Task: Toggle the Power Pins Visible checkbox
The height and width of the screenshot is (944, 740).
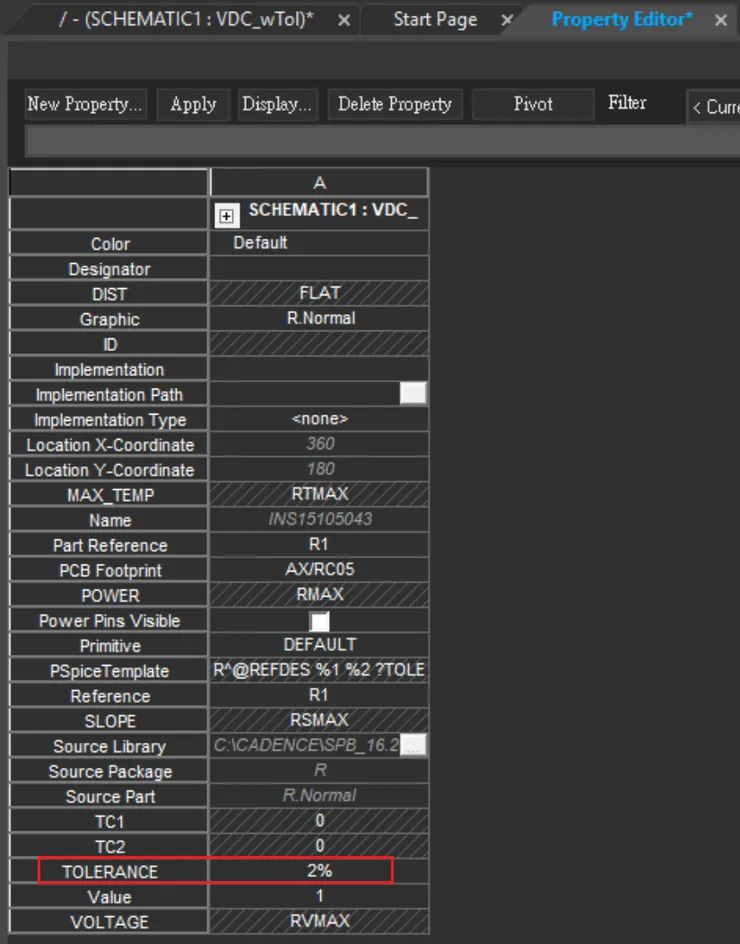Action: point(319,621)
